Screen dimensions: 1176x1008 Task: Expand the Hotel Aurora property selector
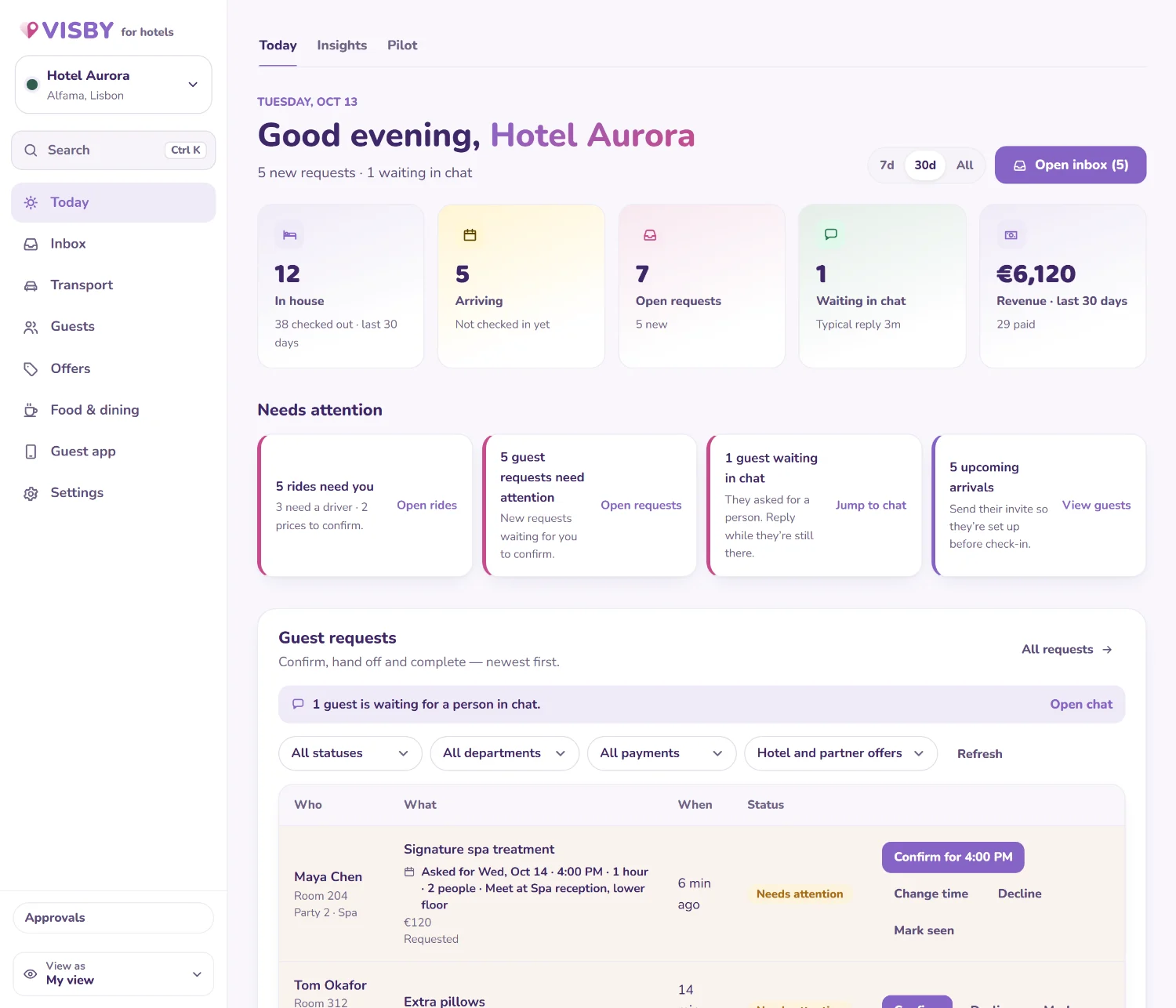114,85
